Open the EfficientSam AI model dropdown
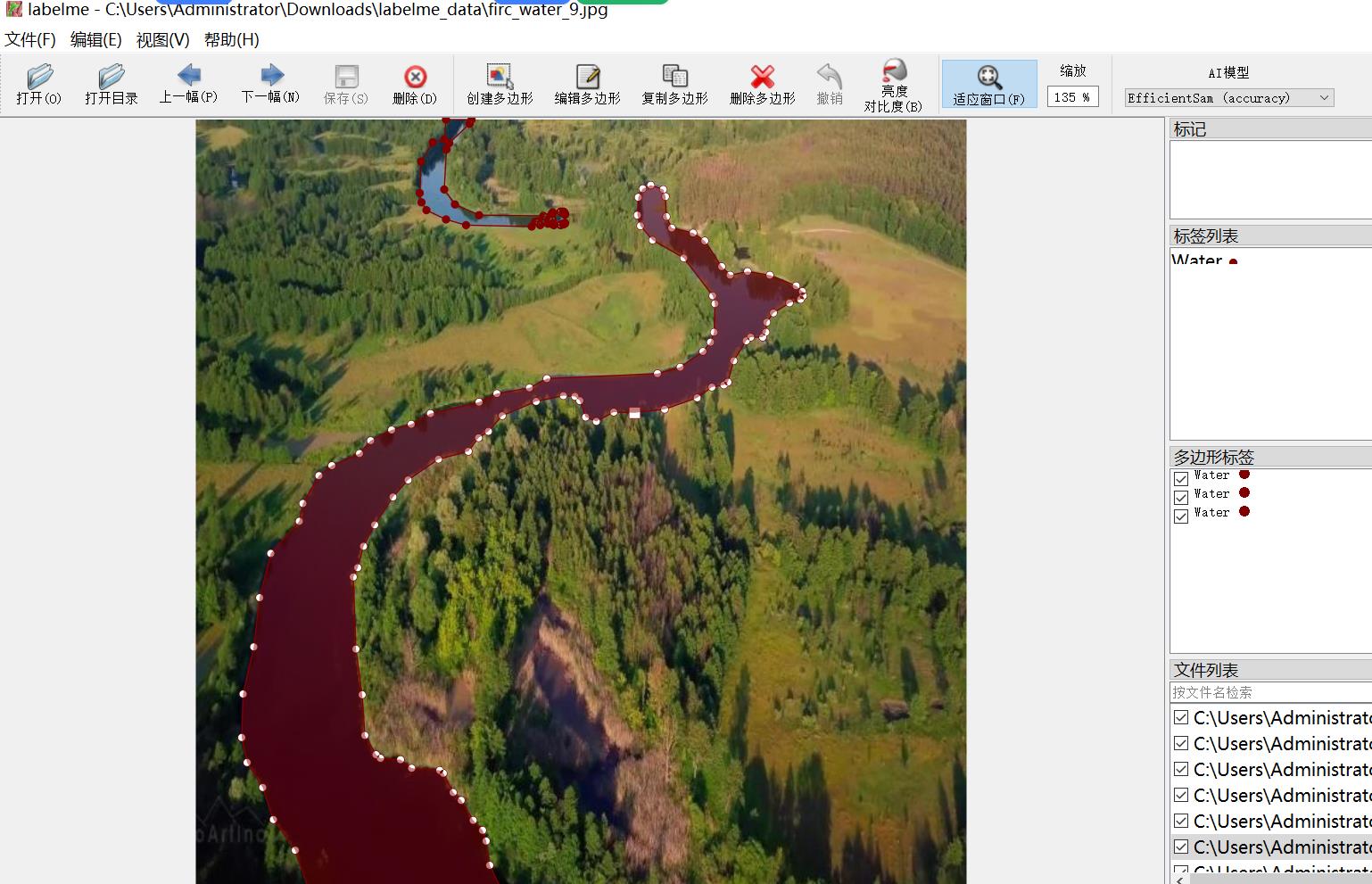 coord(1228,98)
